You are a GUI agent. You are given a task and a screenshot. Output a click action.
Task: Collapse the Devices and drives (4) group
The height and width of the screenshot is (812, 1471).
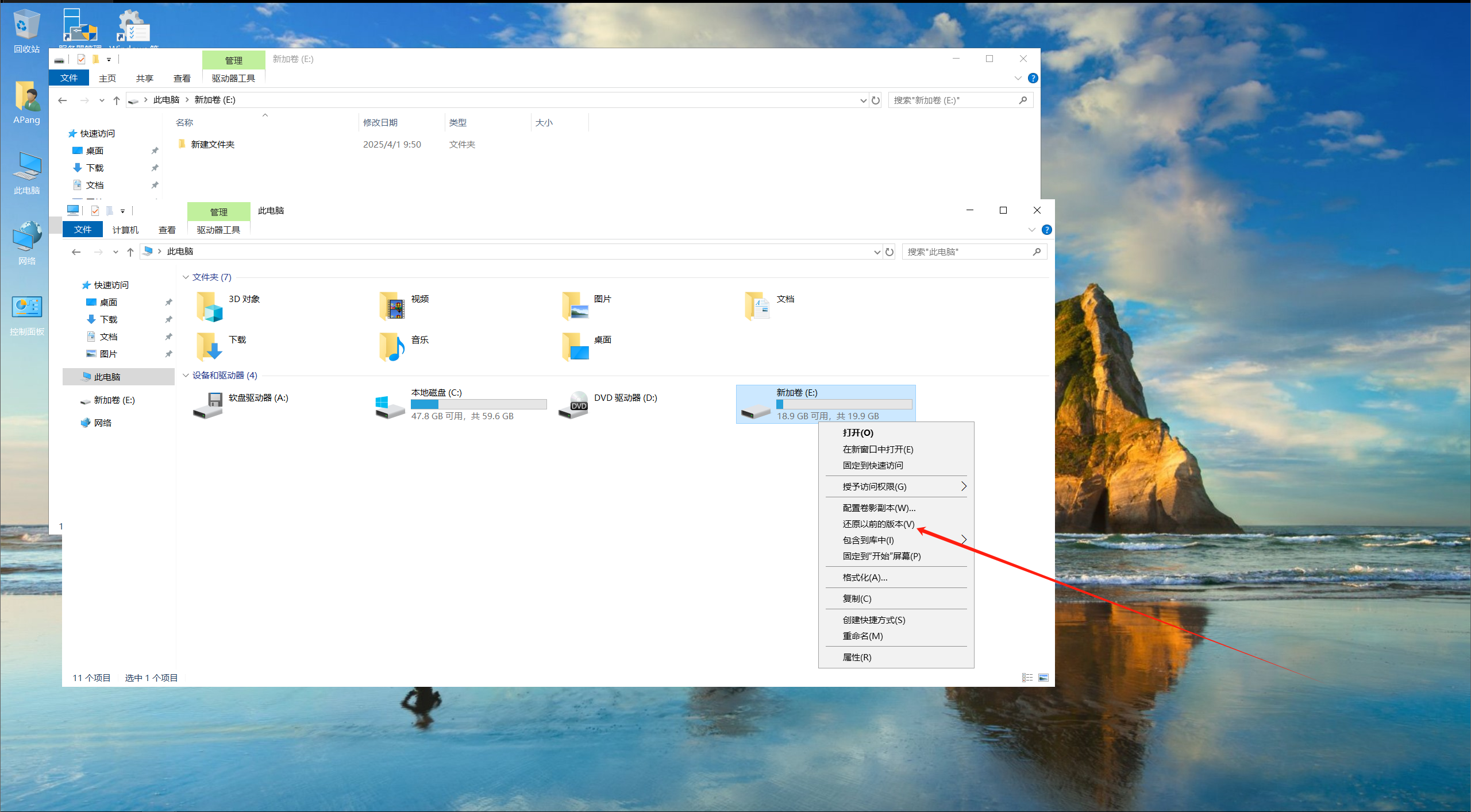click(x=186, y=376)
